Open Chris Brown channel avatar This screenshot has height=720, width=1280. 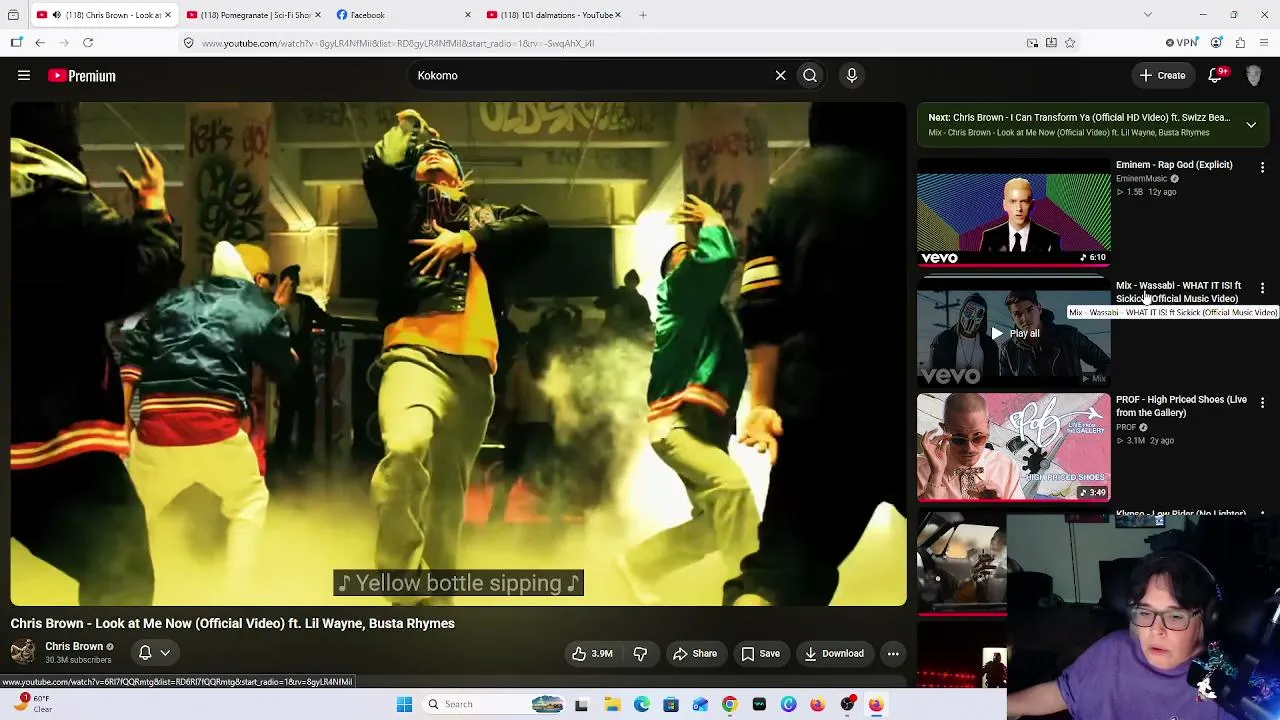tap(23, 652)
